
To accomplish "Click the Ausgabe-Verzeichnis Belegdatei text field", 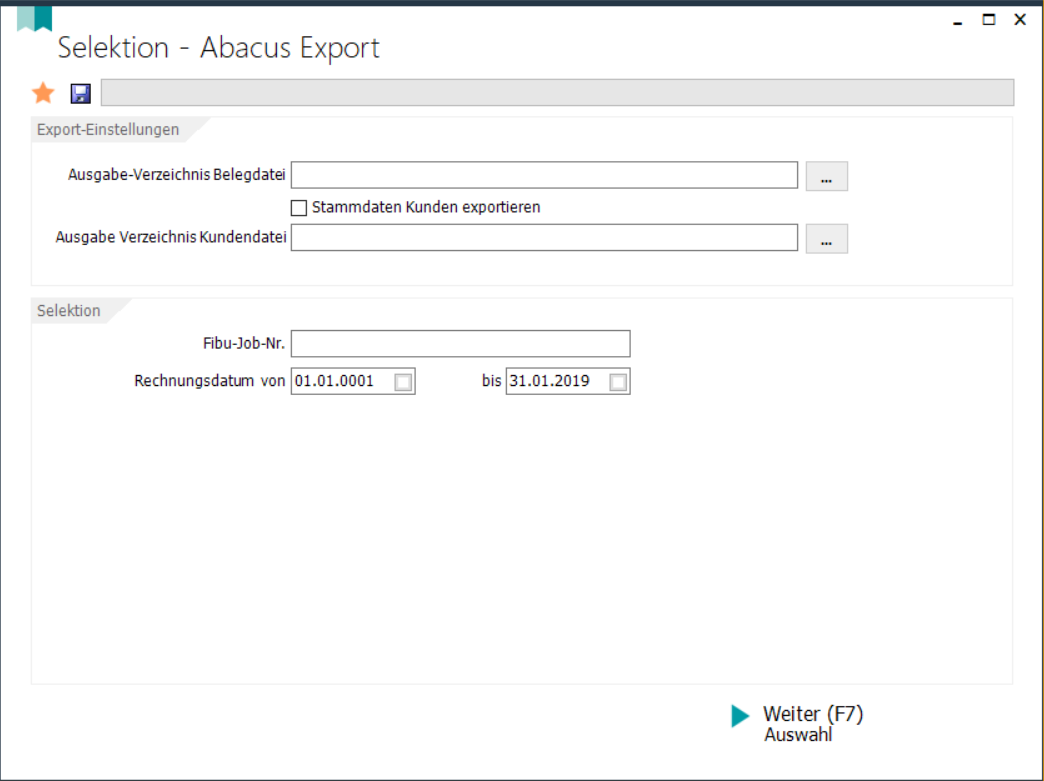I will point(544,175).
